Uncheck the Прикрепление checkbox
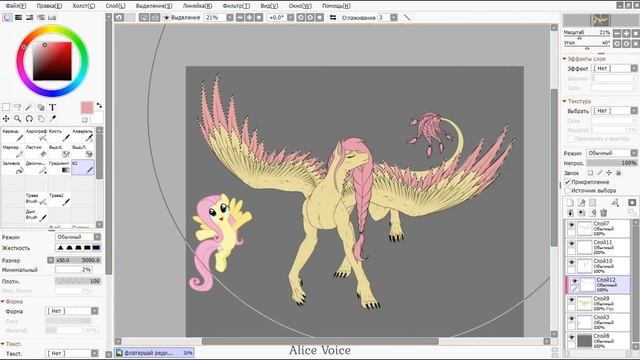The height and width of the screenshot is (360, 640). (x=567, y=182)
